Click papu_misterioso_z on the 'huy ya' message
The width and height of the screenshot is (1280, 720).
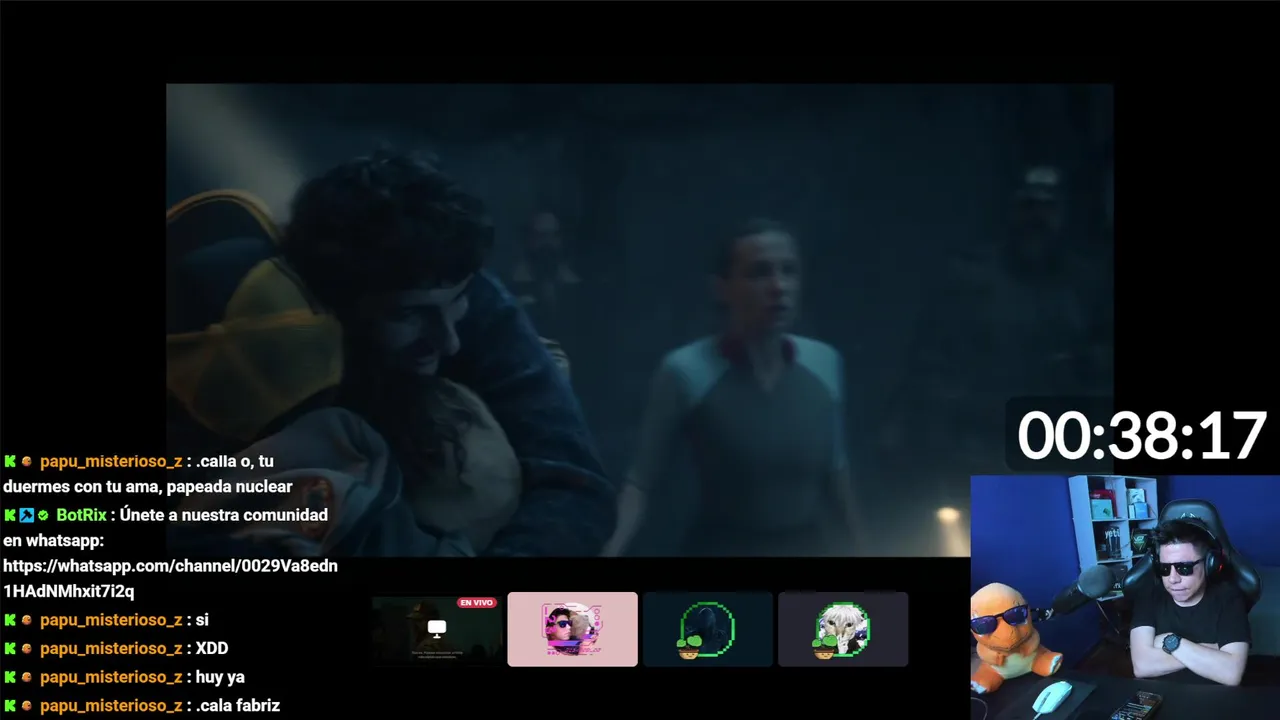tap(111, 677)
